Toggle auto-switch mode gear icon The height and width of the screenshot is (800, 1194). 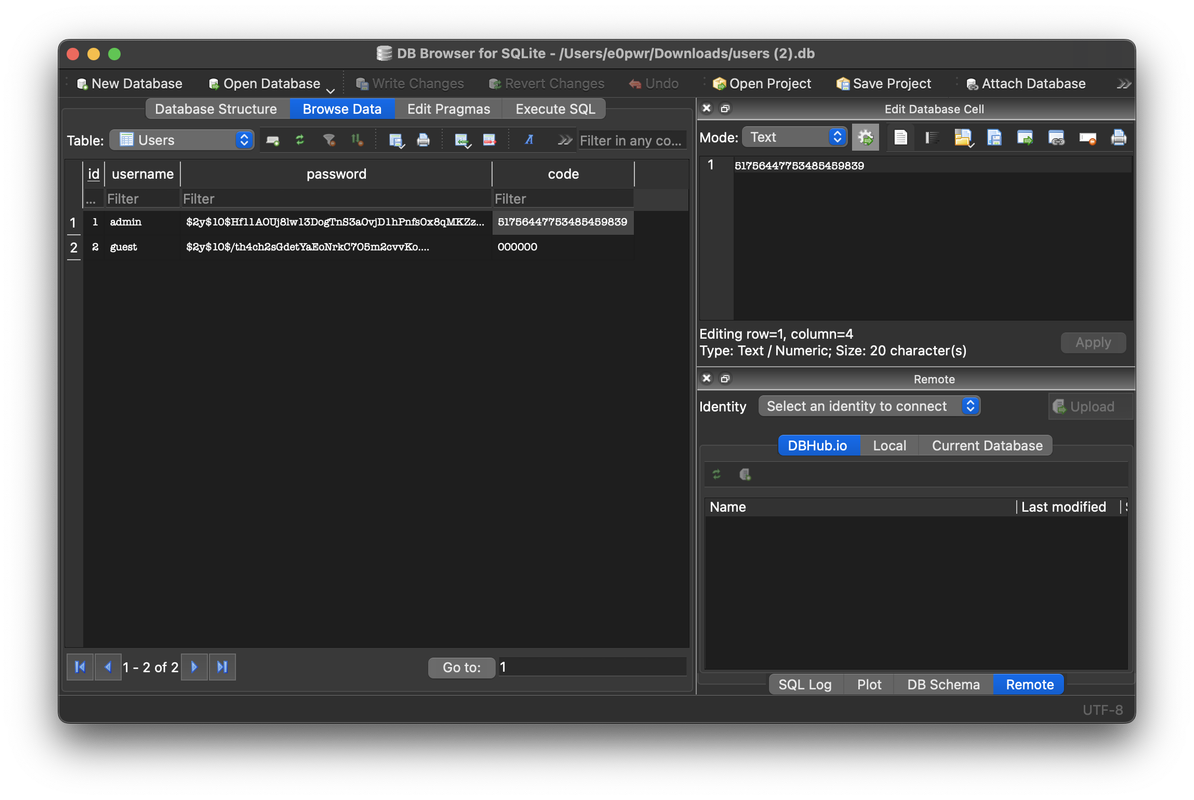pos(865,138)
